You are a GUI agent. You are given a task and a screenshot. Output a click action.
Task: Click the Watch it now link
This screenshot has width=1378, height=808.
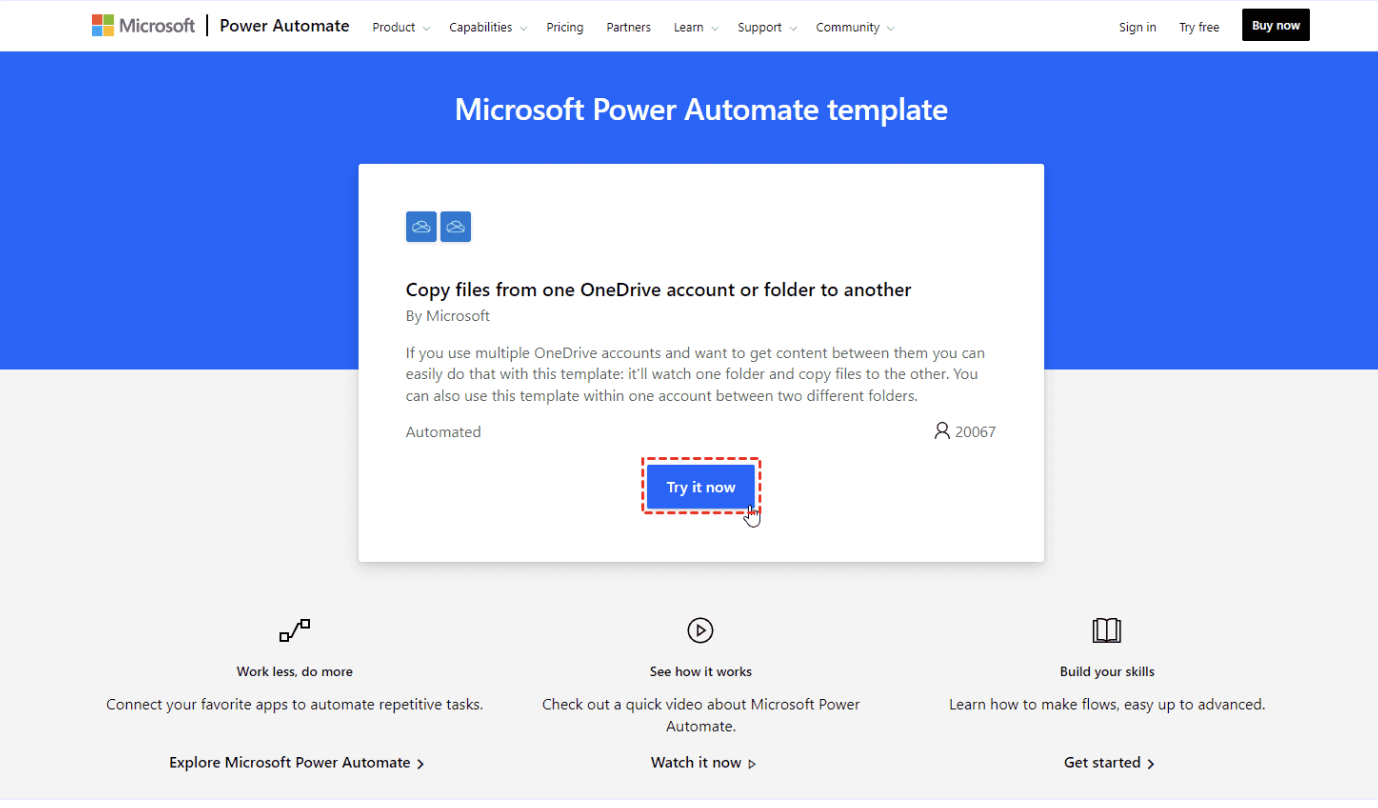coord(703,763)
